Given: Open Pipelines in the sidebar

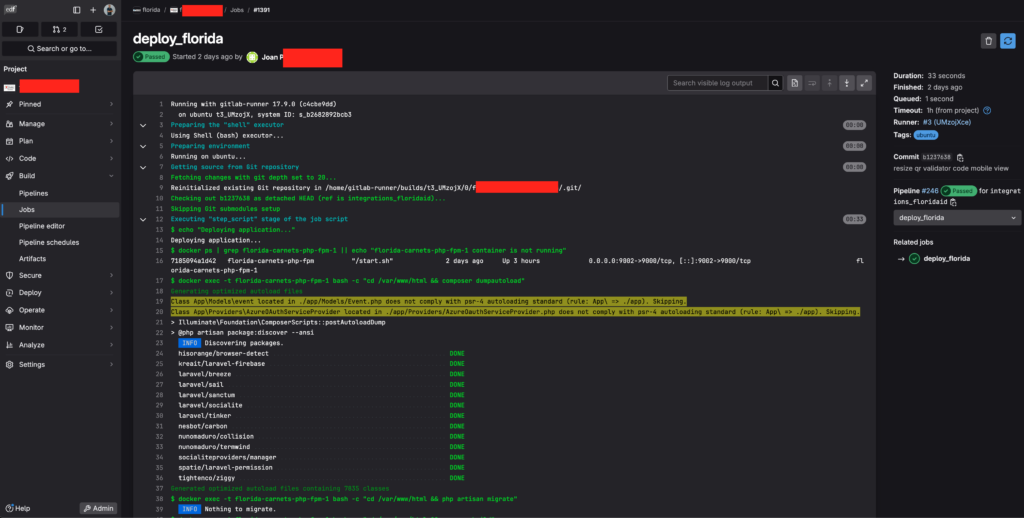Looking at the screenshot, I should coord(59,193).
